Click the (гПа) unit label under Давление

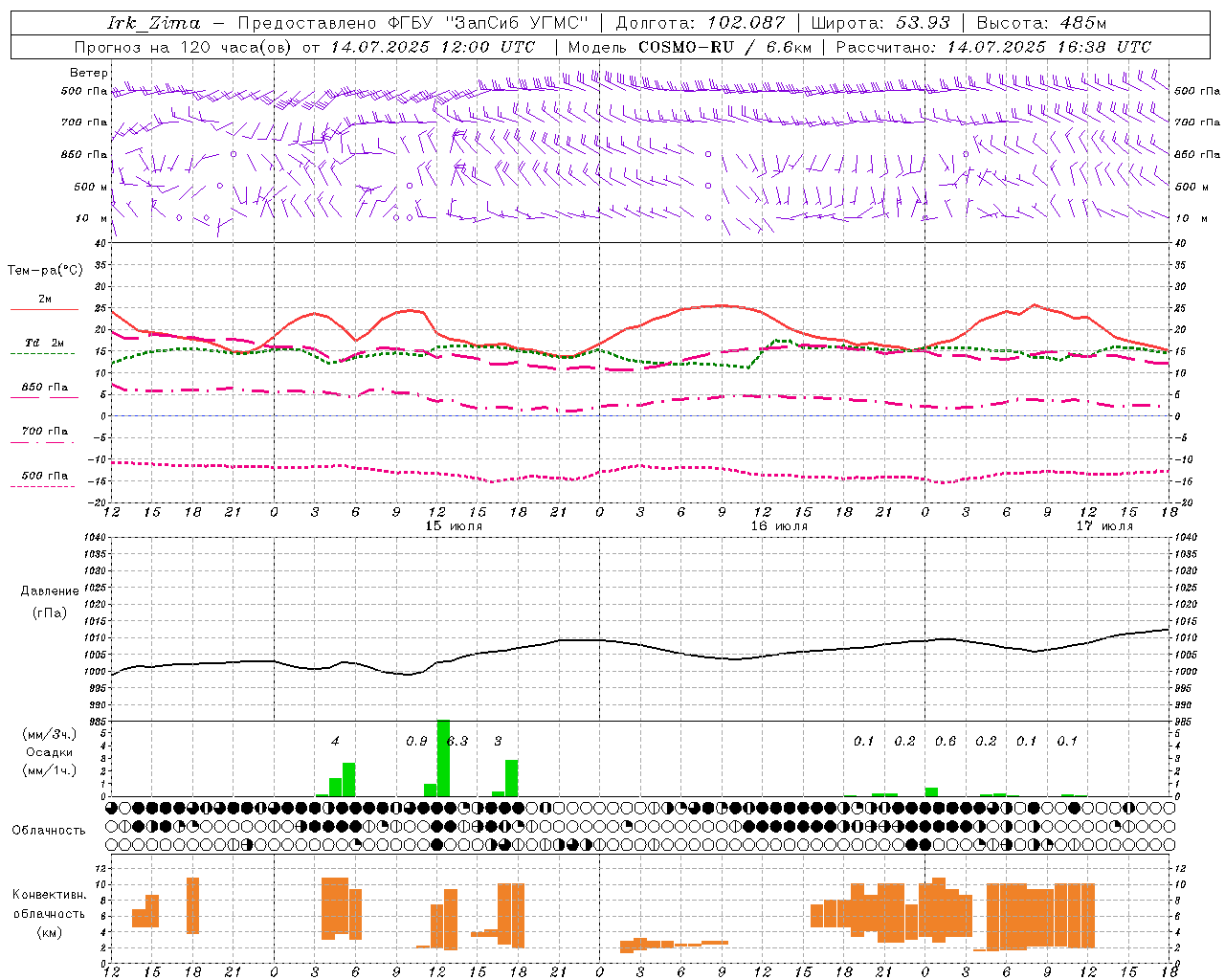coord(50,613)
